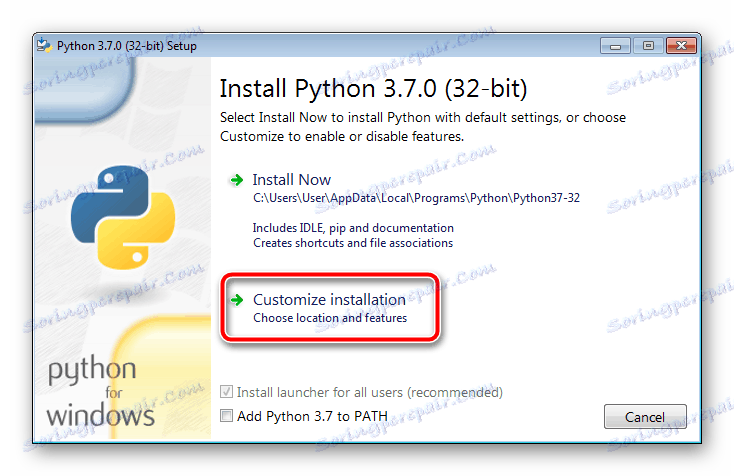Click 'Includes IDLE, pip and documentation' text
The width and height of the screenshot is (734, 476).
(353, 228)
